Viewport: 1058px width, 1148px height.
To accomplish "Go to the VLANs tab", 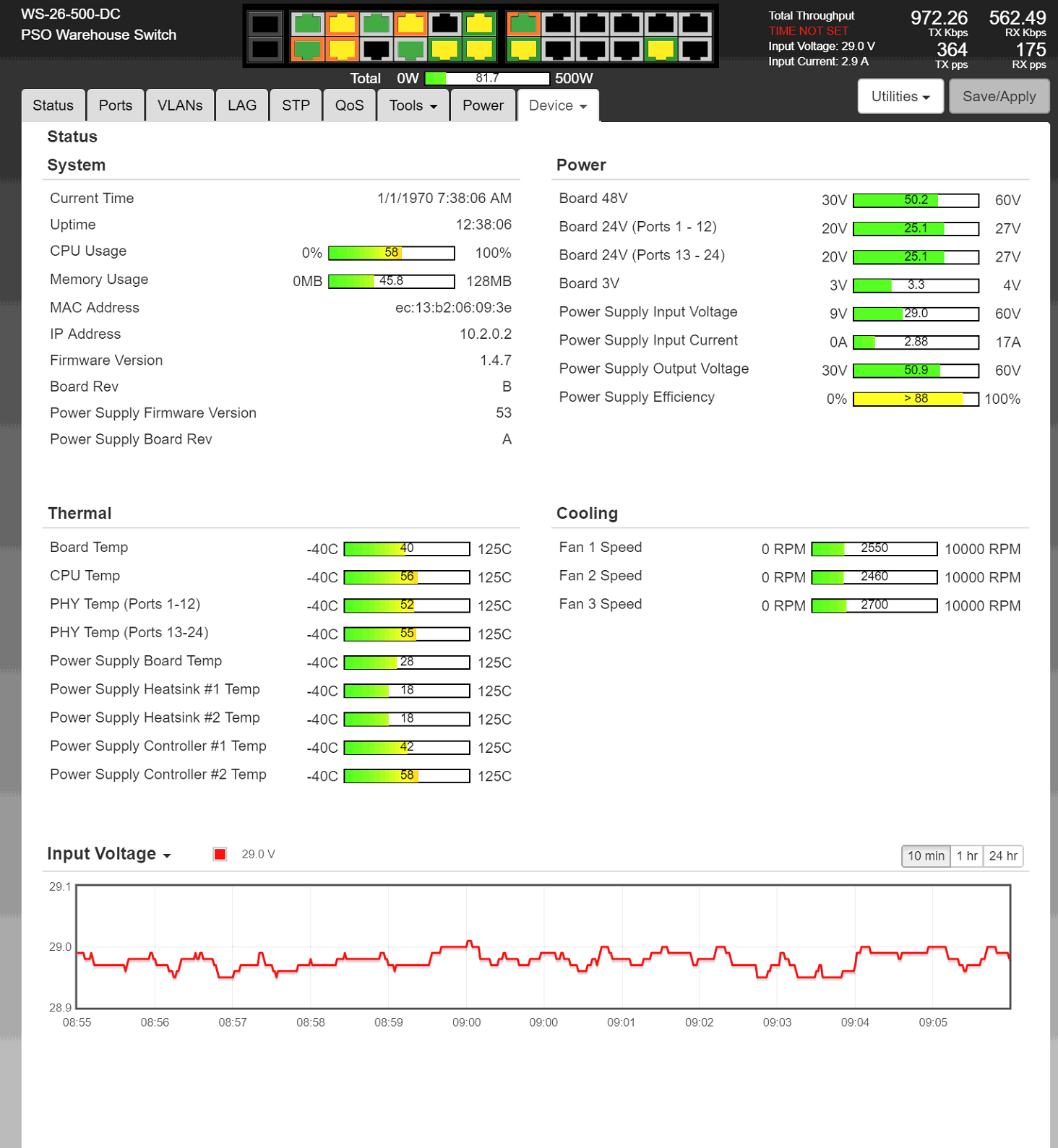I will coord(180,105).
